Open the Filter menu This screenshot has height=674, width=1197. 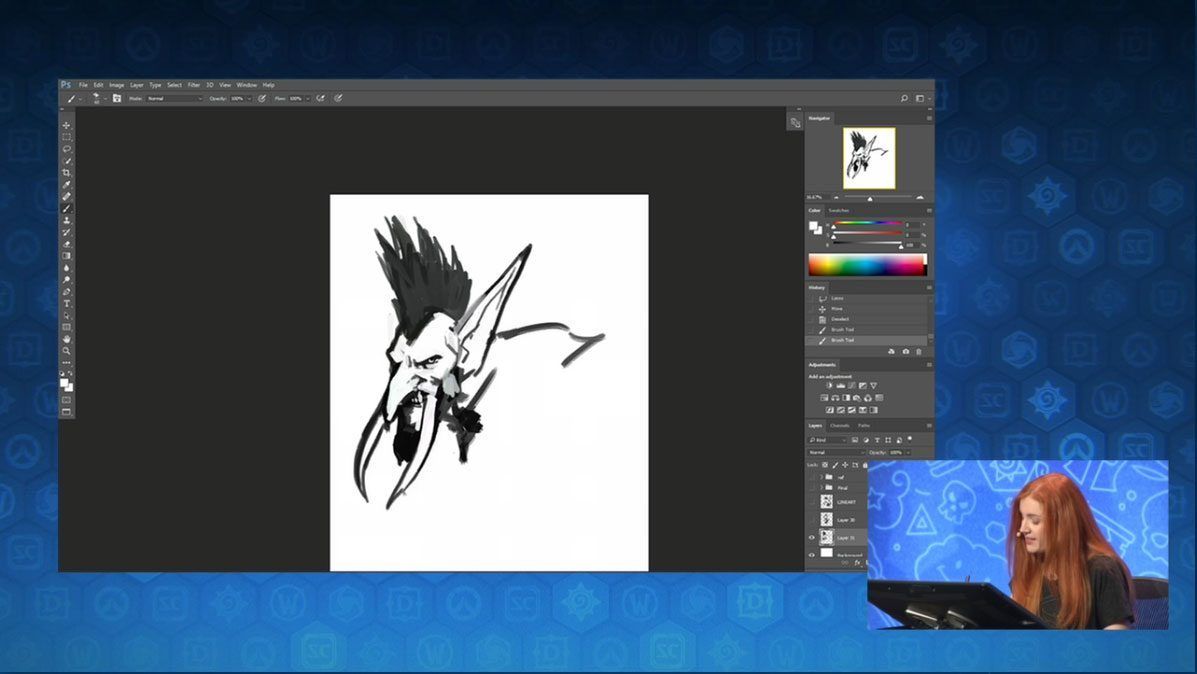[194, 85]
